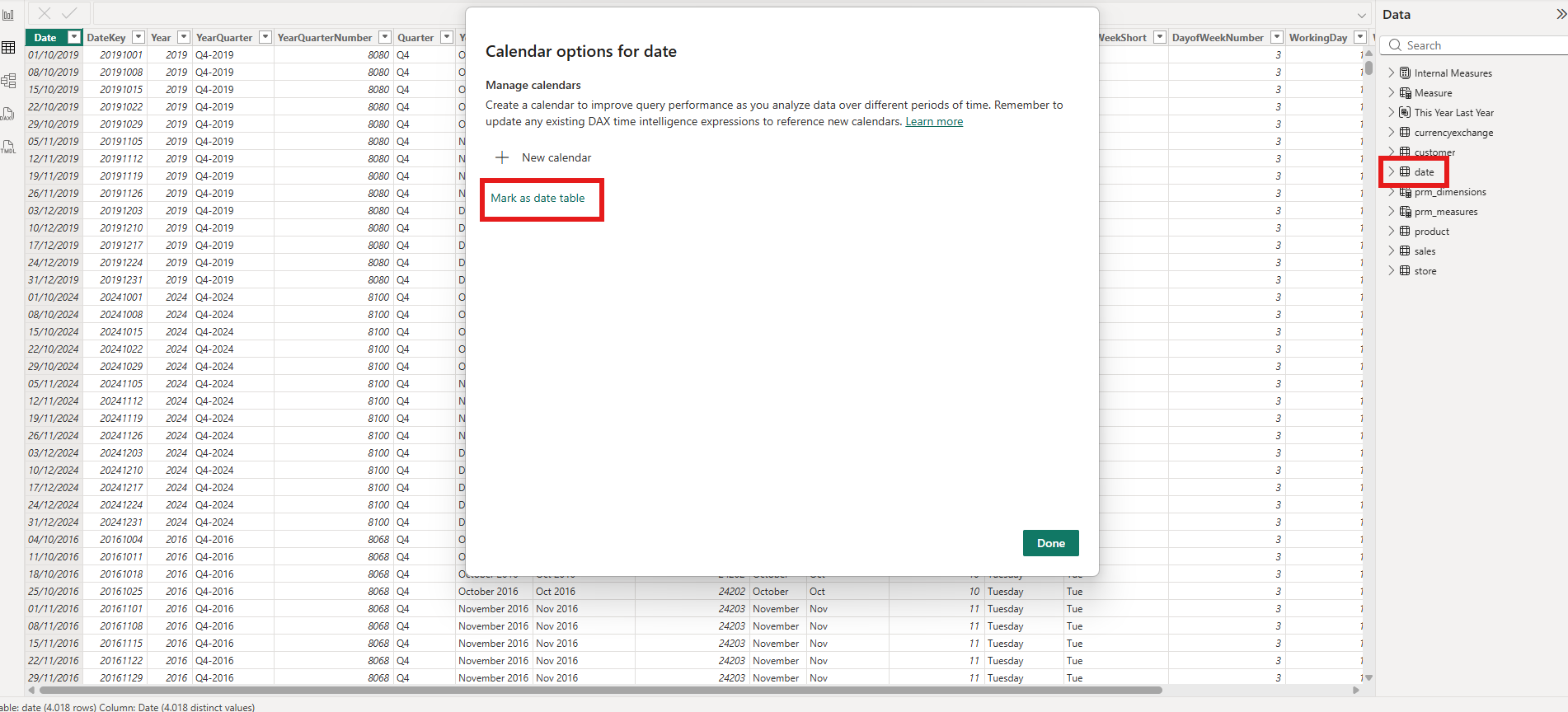Switch to Report view in left sidebar
This screenshot has height=712, width=1568.
tap(8, 15)
